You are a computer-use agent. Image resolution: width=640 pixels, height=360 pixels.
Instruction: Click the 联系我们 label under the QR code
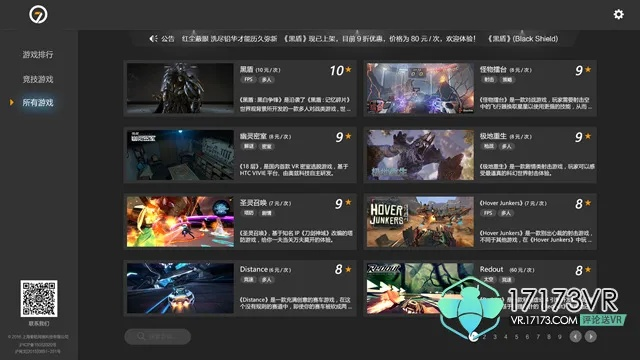[x=39, y=324]
